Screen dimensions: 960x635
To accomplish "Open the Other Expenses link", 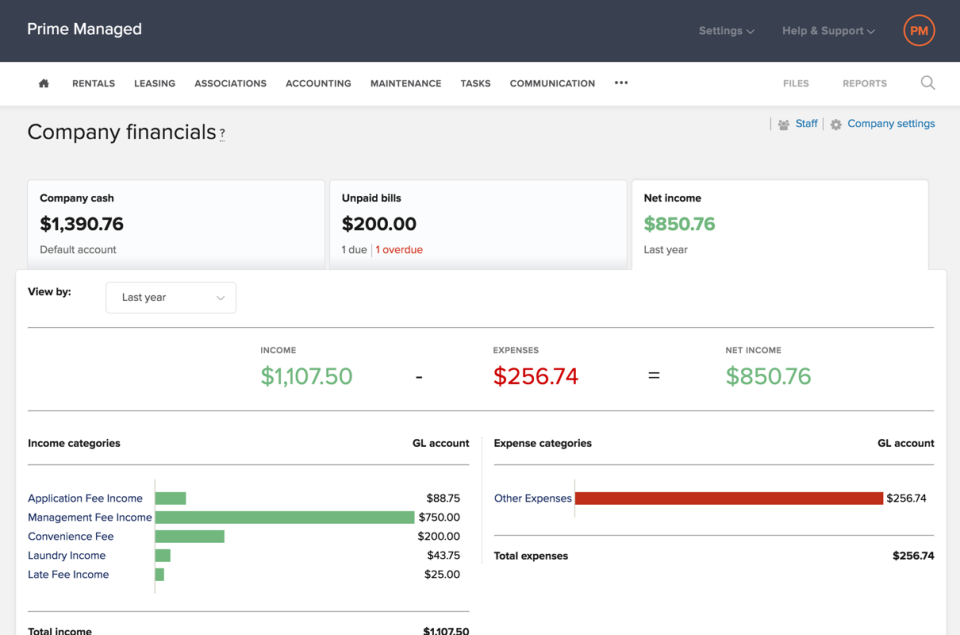I will tap(533, 498).
